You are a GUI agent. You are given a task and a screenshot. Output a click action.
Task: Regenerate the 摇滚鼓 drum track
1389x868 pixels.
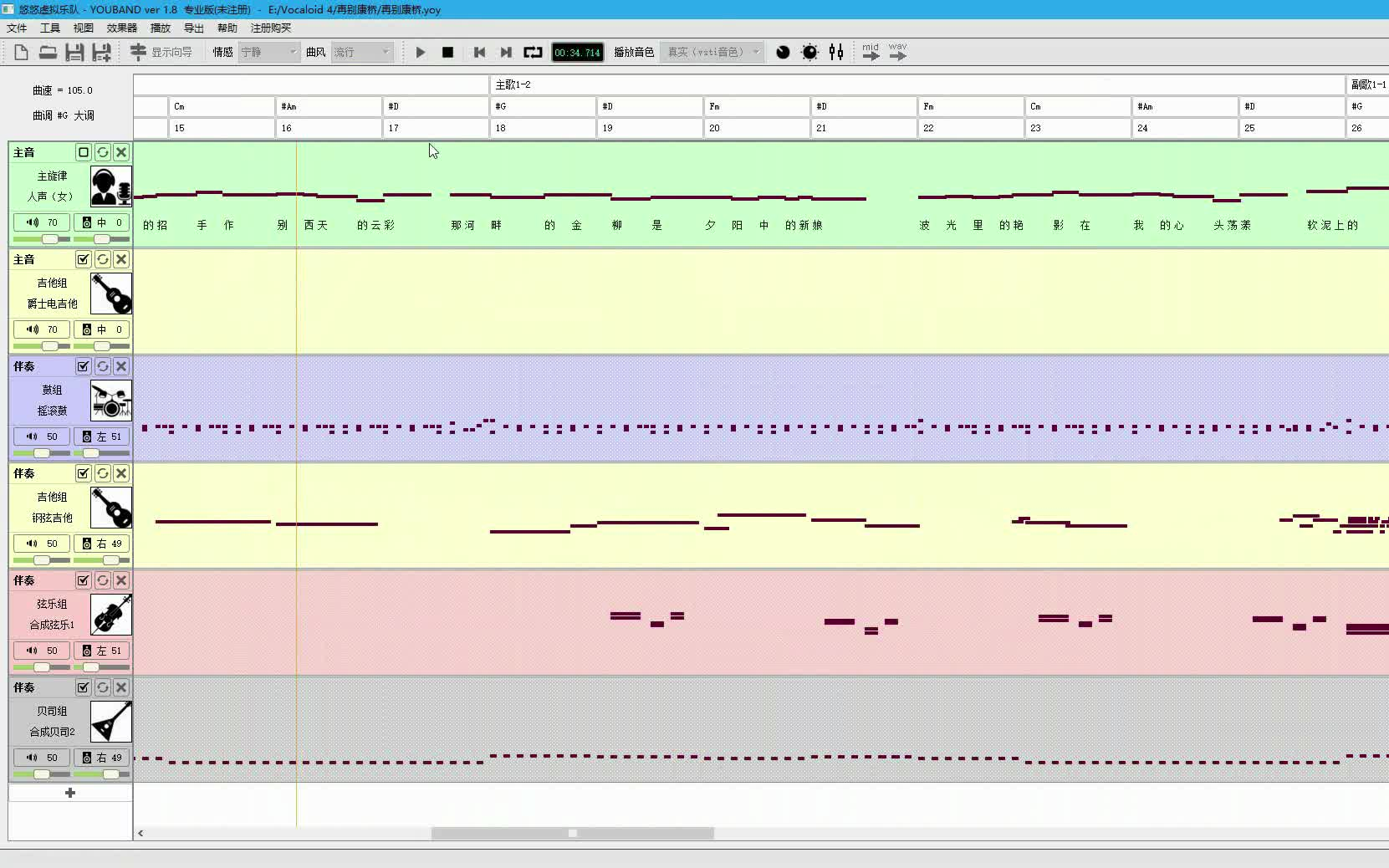[x=102, y=366]
